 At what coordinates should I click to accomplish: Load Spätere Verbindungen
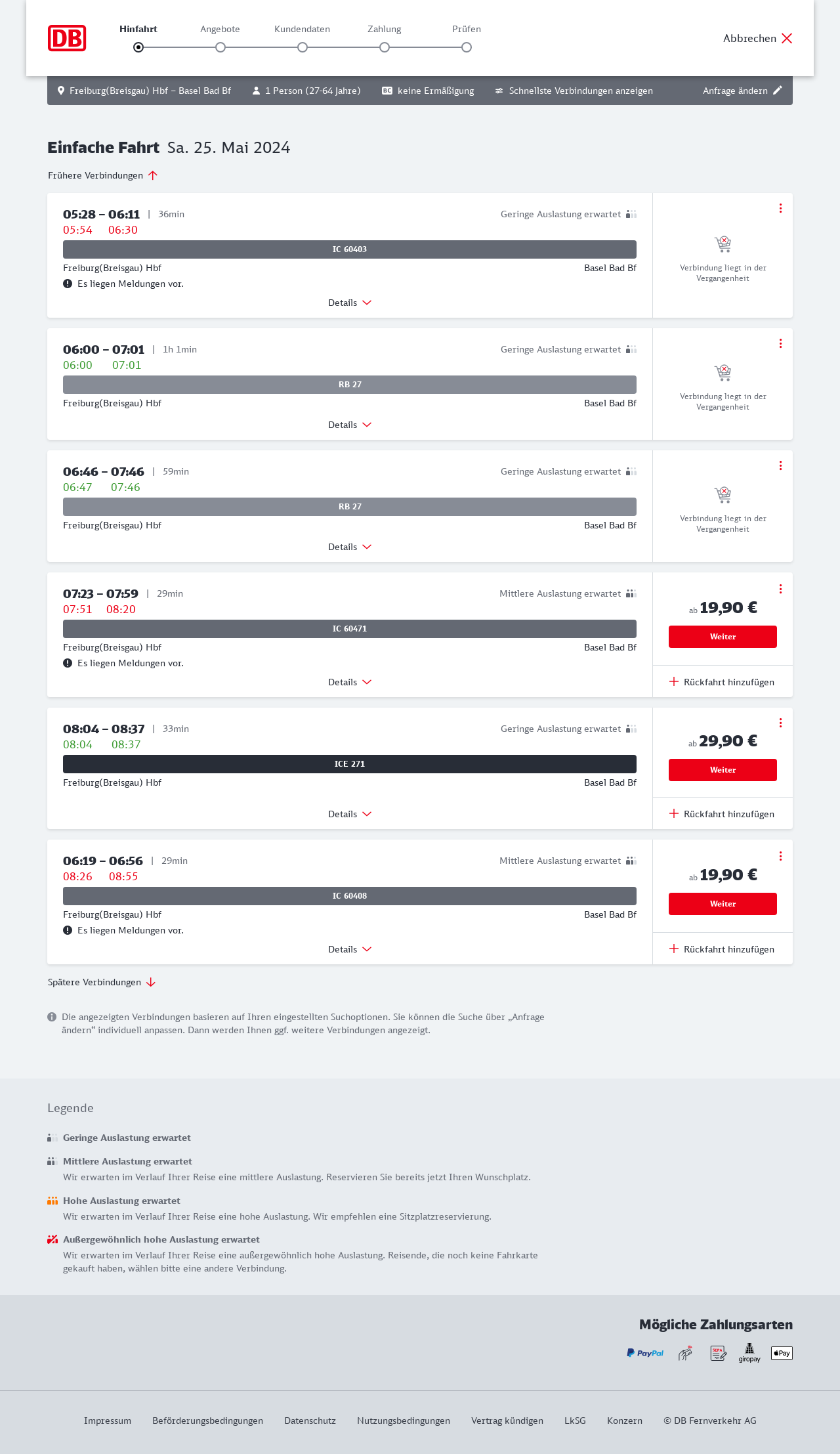[101, 982]
